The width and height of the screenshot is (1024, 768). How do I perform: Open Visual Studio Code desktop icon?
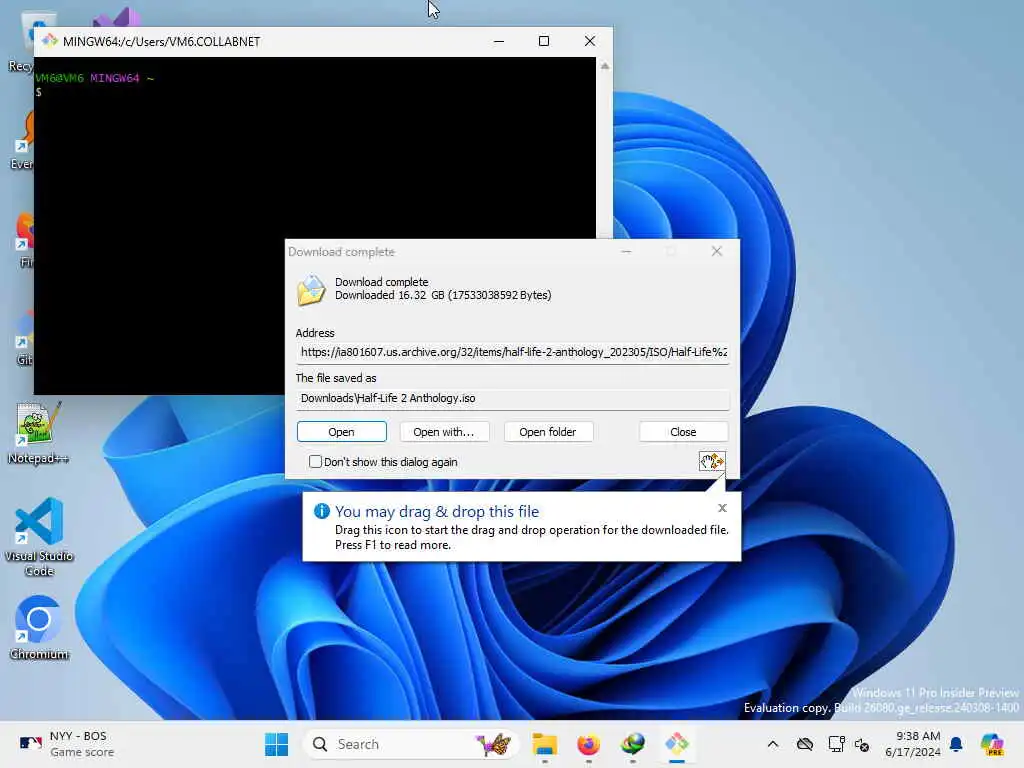coord(39,537)
